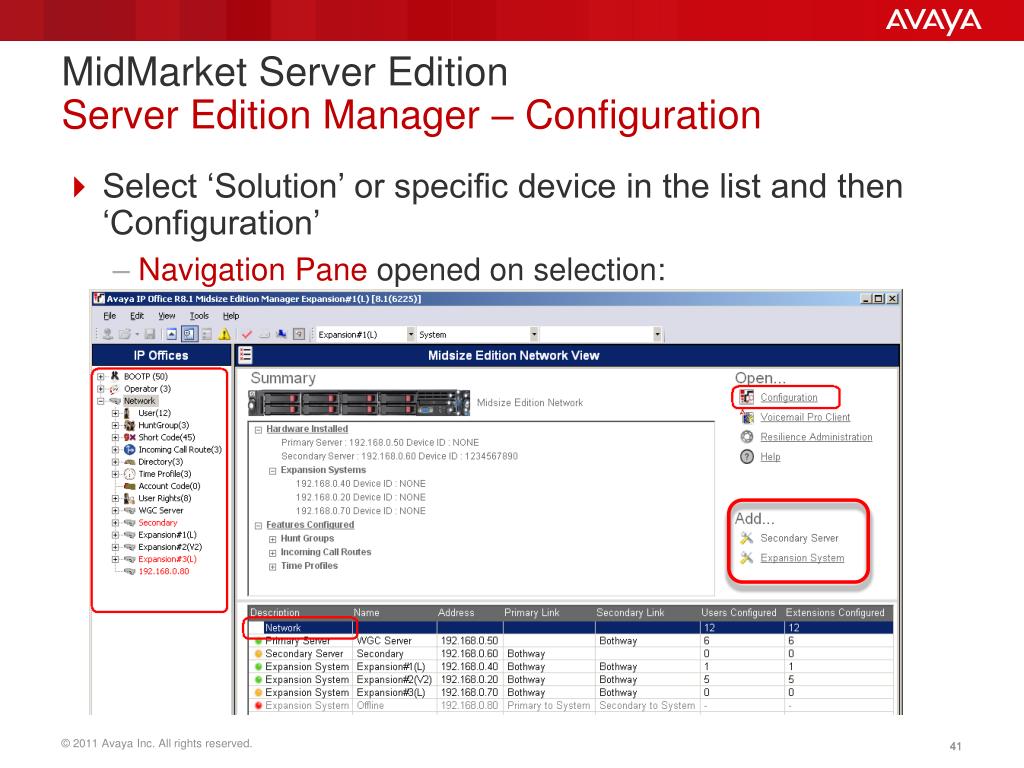The image size is (1024, 768).
Task: Select Expansion#2(V2) in the tree
Action: pos(170,547)
